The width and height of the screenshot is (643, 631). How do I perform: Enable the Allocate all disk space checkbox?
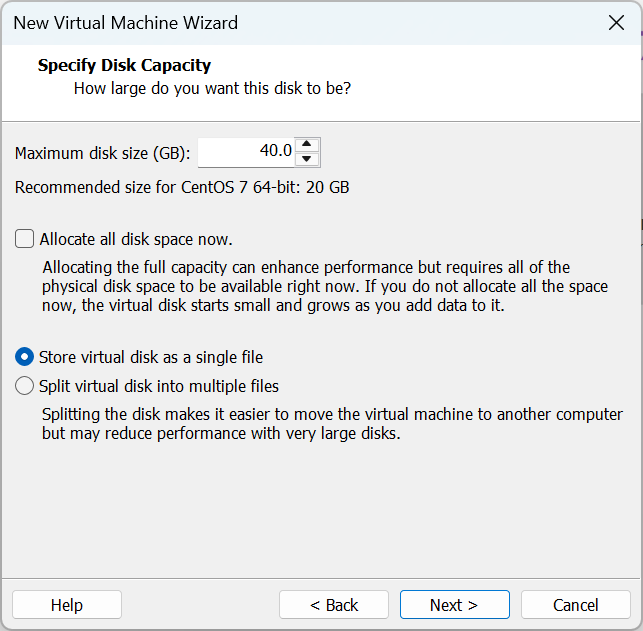tap(25, 240)
